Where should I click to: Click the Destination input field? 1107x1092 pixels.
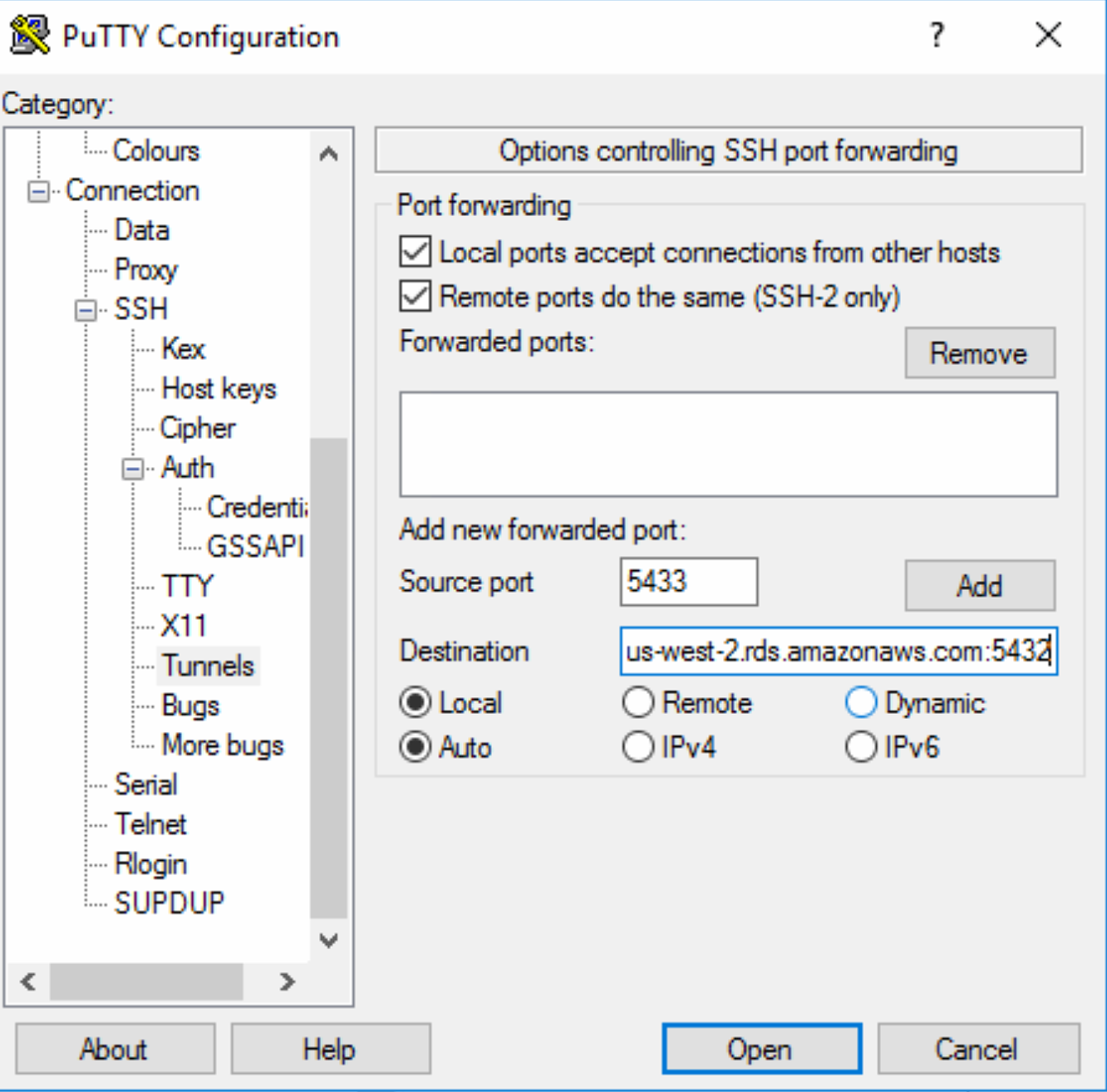[x=839, y=651]
